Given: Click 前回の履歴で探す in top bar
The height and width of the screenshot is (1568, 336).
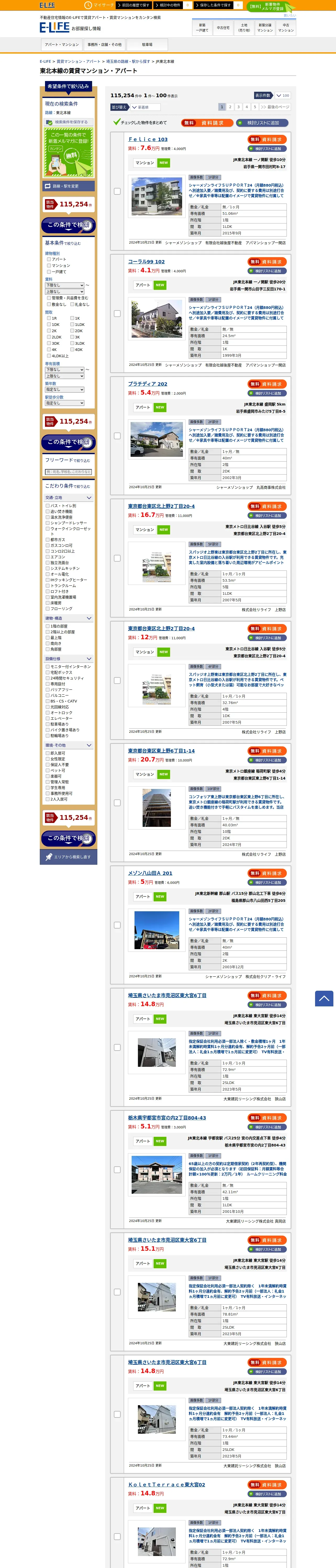Looking at the screenshot, I should point(133,5).
